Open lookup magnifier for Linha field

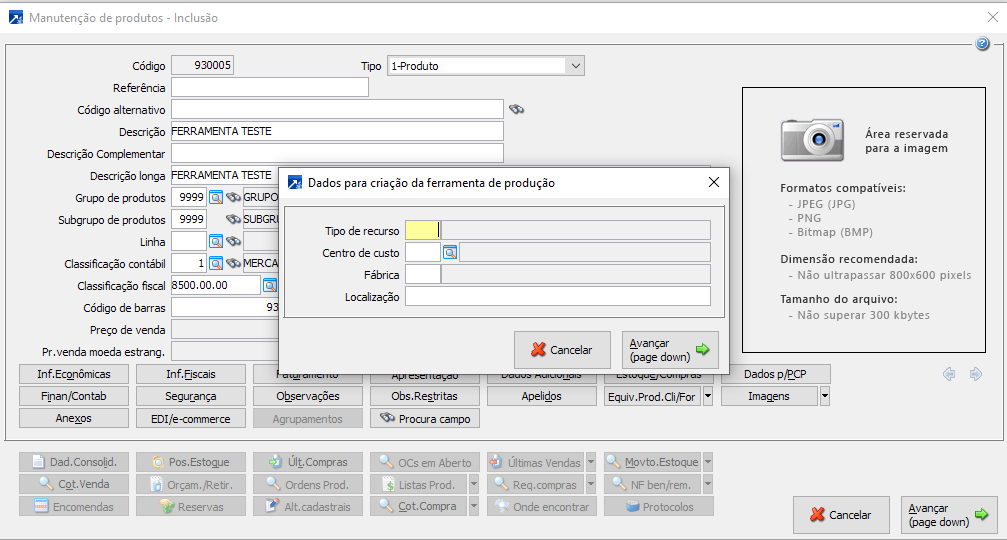click(216, 241)
